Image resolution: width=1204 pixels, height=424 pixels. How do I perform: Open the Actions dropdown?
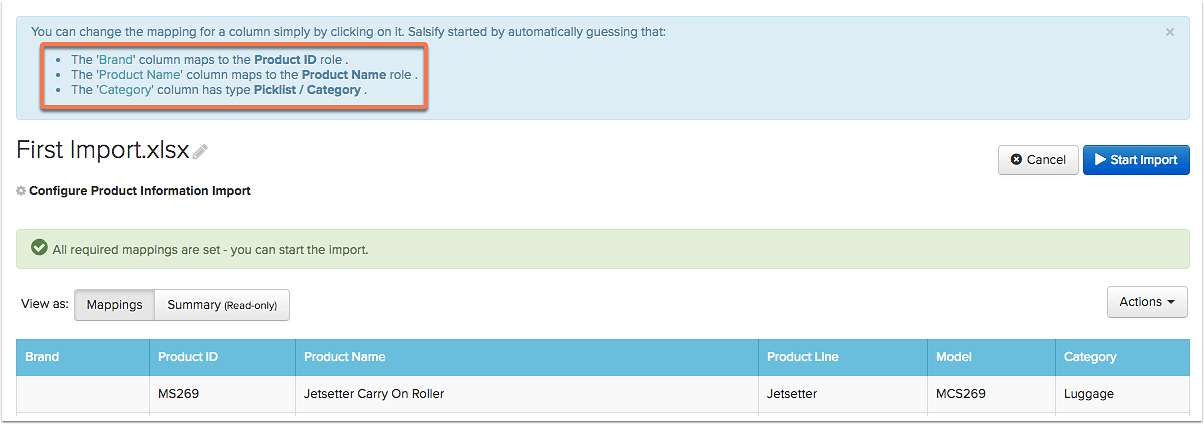click(x=1147, y=302)
